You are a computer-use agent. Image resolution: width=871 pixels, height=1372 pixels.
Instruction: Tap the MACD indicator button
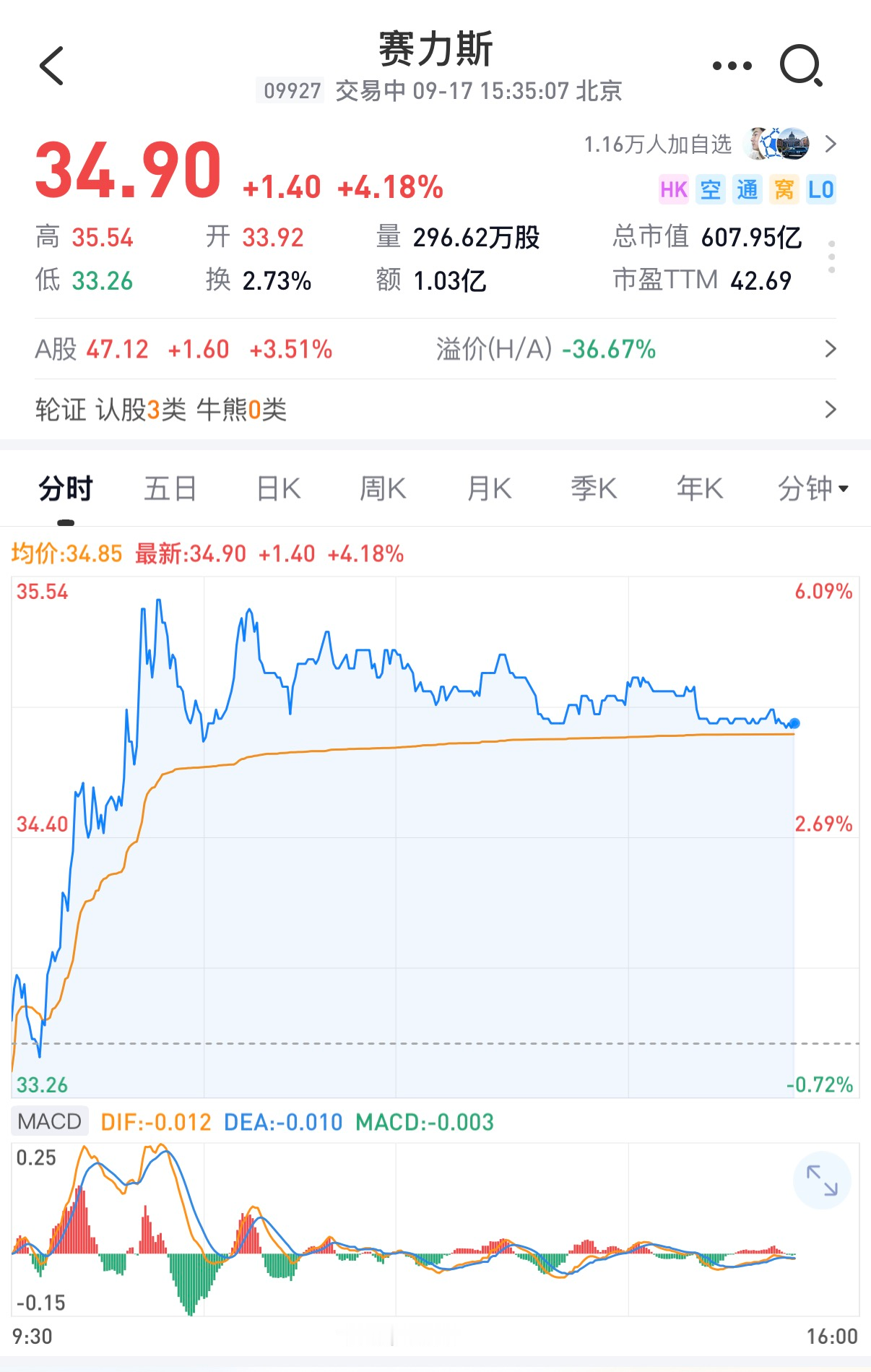[50, 1121]
